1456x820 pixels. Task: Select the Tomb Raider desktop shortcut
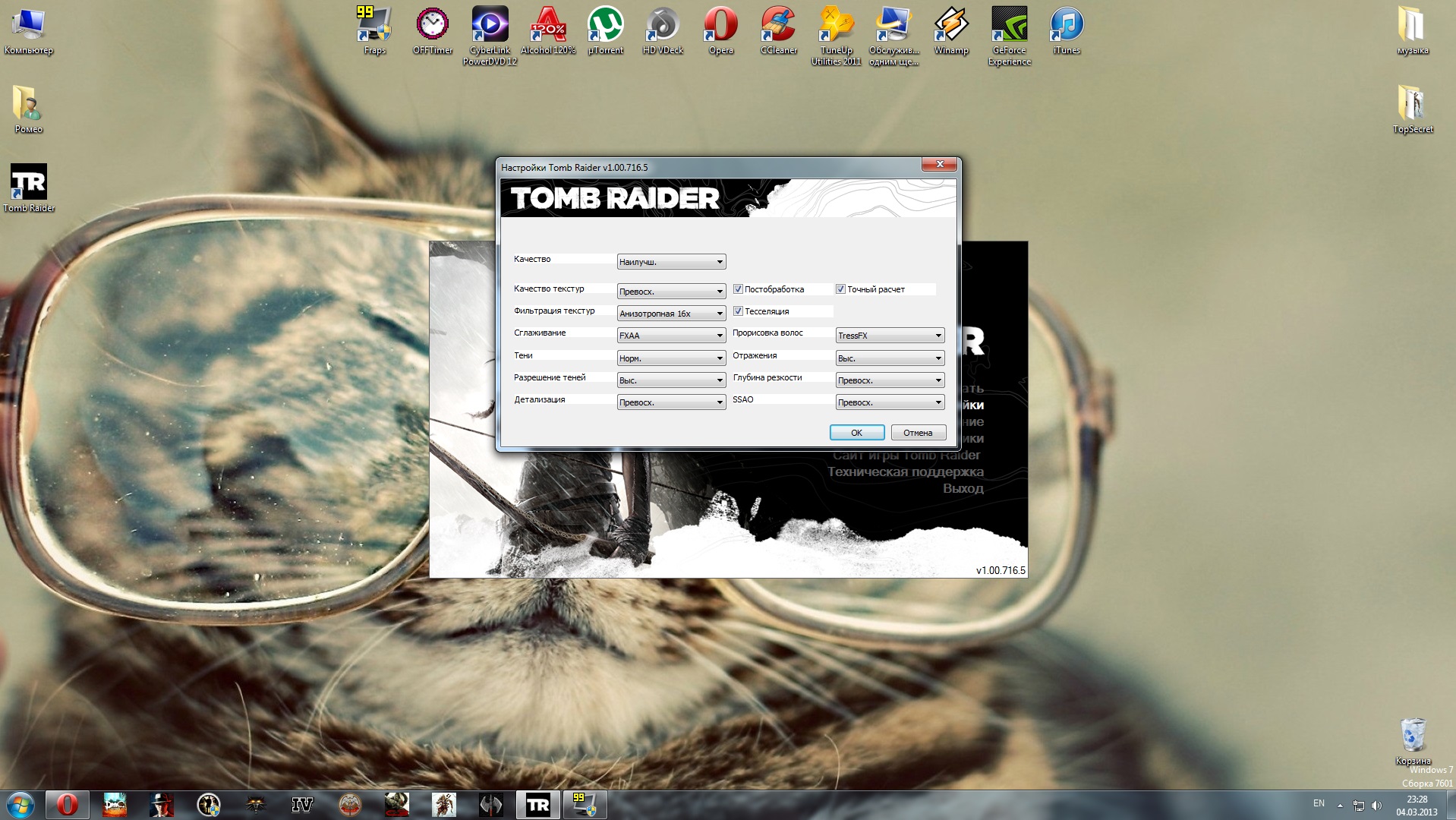click(29, 188)
